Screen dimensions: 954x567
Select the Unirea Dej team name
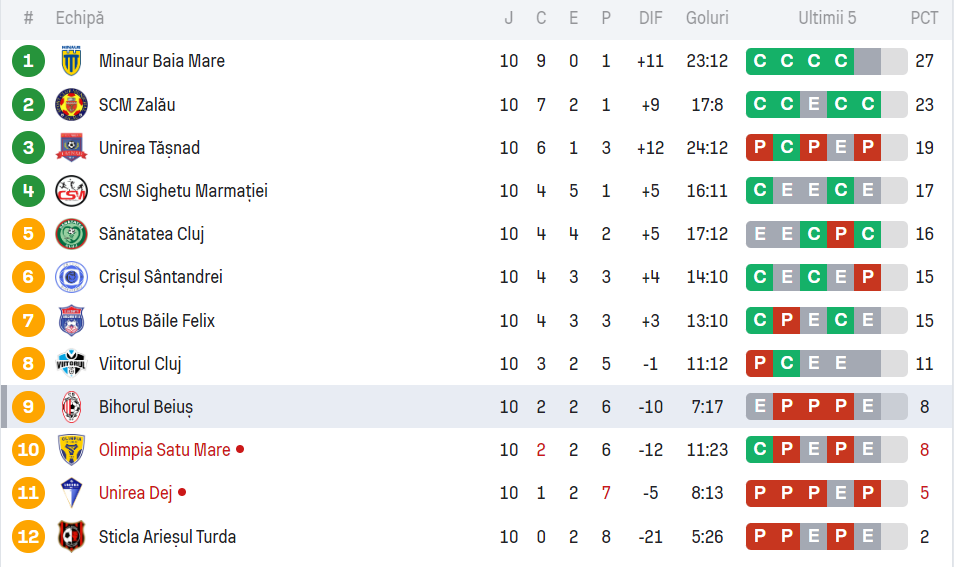[x=136, y=493]
